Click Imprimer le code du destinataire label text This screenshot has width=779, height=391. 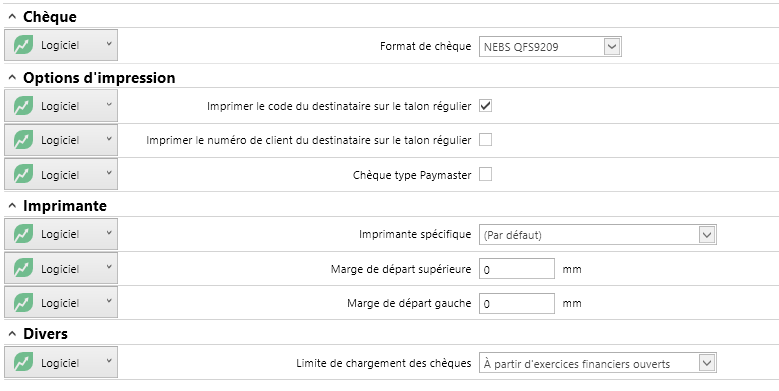pos(339,106)
